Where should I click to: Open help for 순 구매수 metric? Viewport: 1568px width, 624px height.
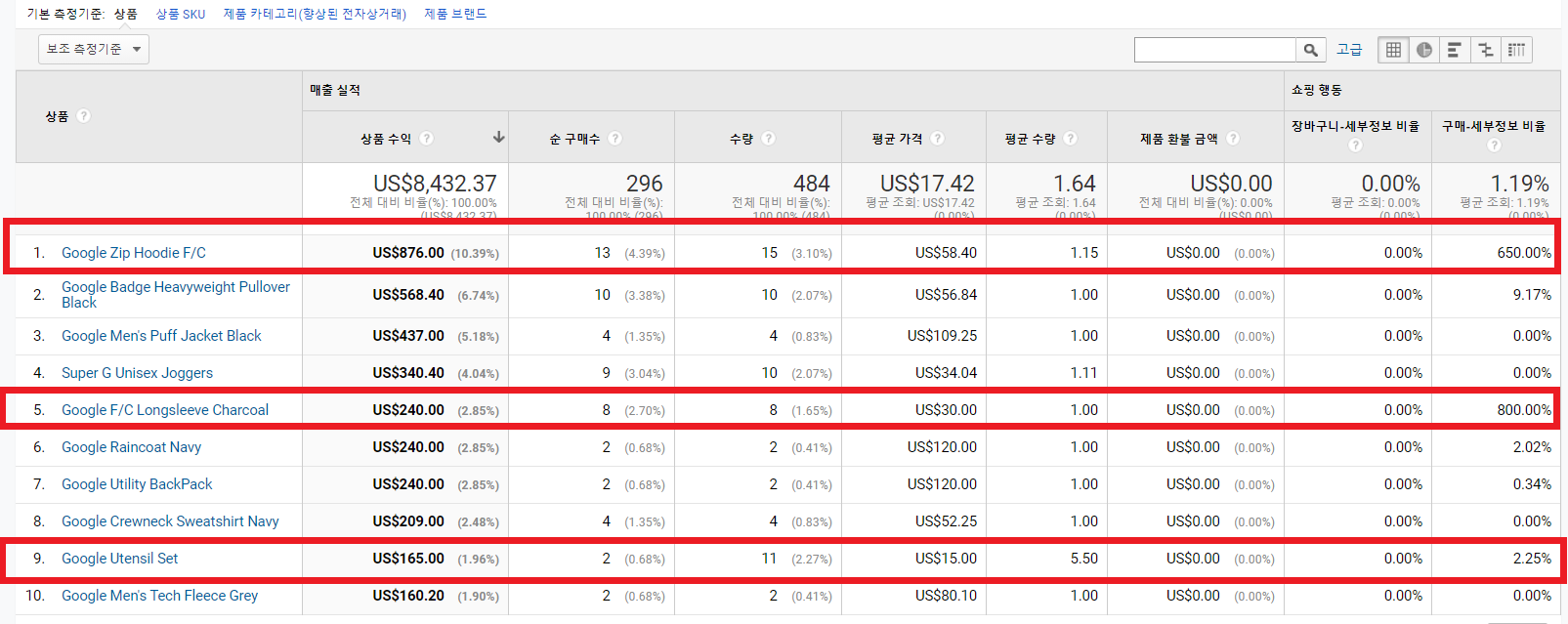tap(614, 139)
